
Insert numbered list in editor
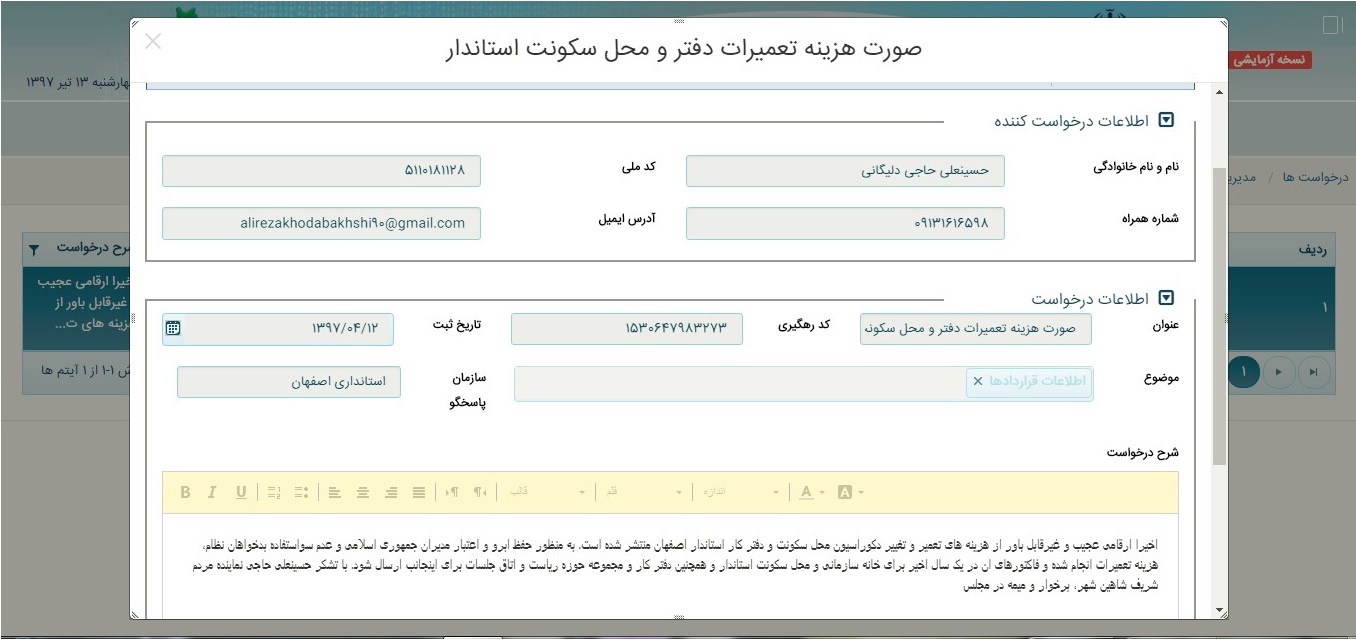[x=274, y=492]
